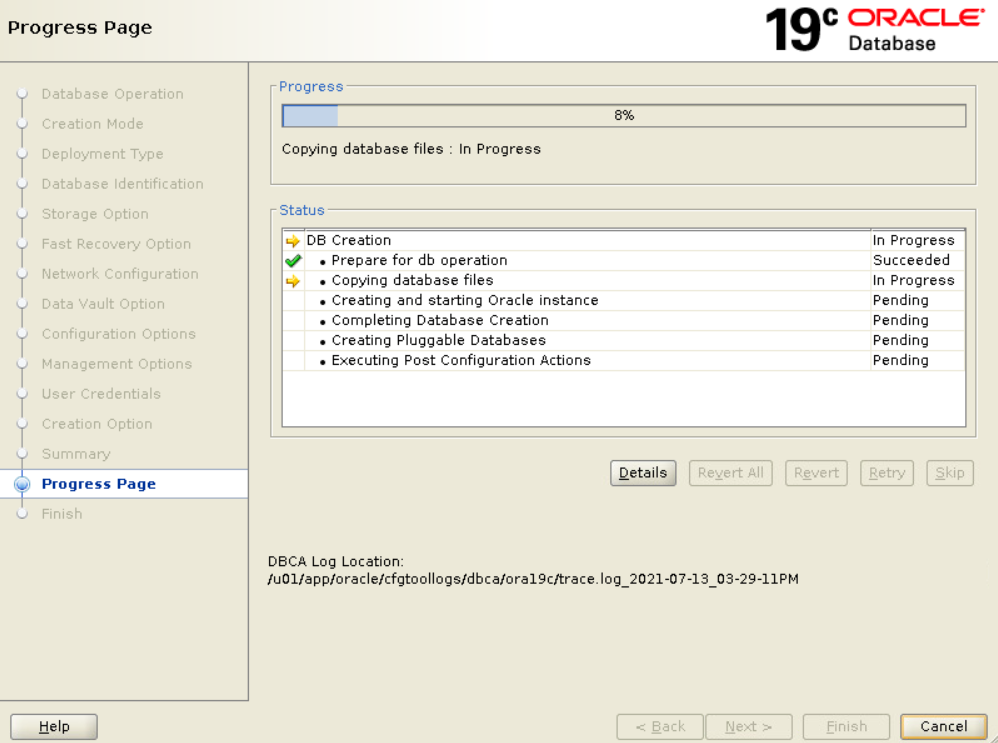Click the DBCA log file path text

pyautogui.click(x=533, y=579)
